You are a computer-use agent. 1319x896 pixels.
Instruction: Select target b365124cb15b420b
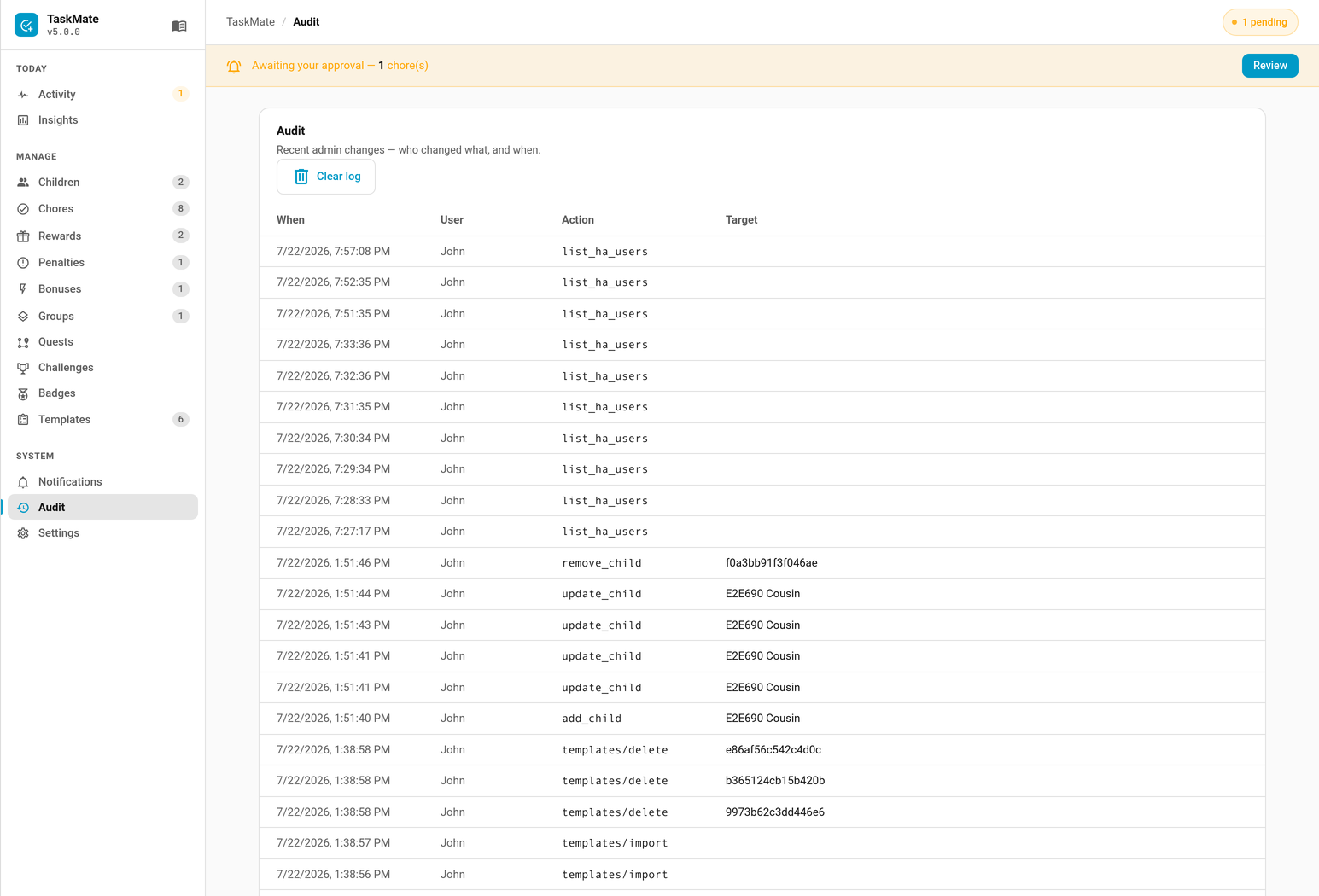pos(775,781)
